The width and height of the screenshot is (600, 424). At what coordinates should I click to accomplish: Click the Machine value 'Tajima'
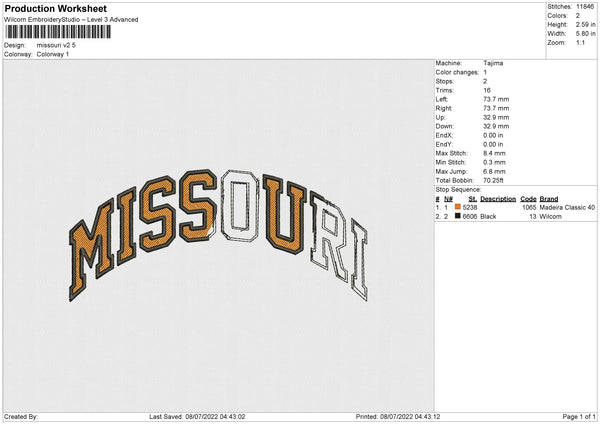tap(493, 63)
